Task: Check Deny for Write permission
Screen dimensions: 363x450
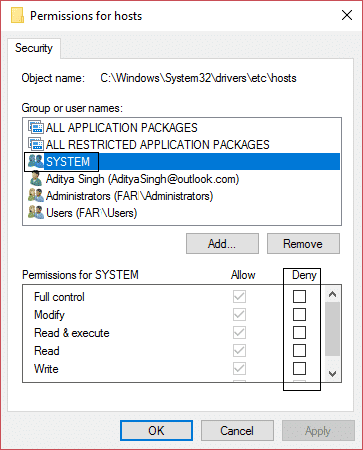Action: pyautogui.click(x=299, y=368)
